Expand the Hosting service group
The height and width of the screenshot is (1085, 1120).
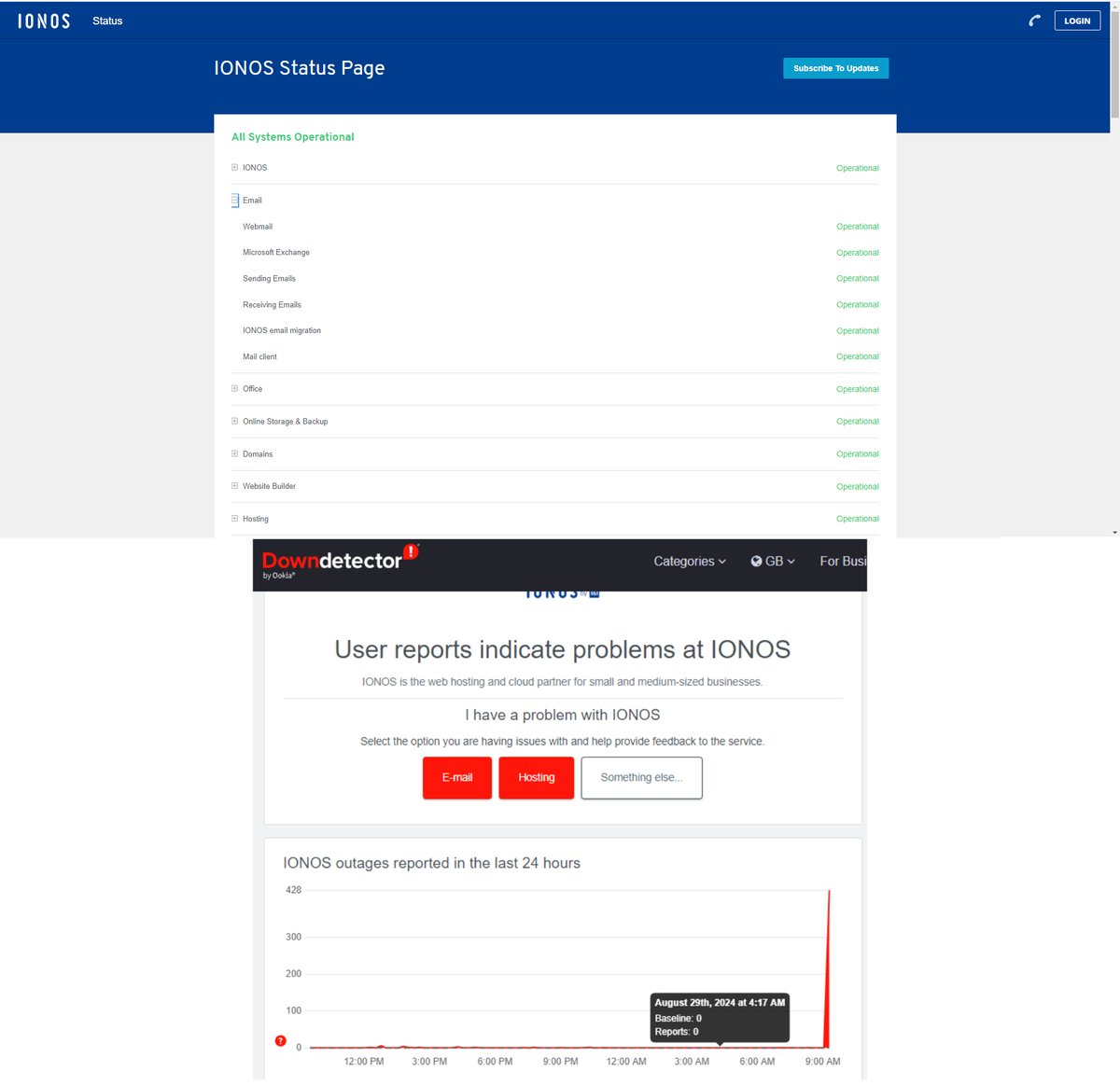pyautogui.click(x=235, y=519)
